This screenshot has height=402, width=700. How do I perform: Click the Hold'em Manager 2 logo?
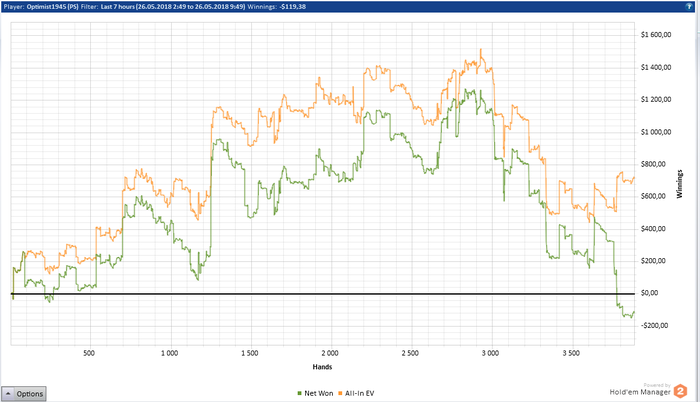point(680,391)
